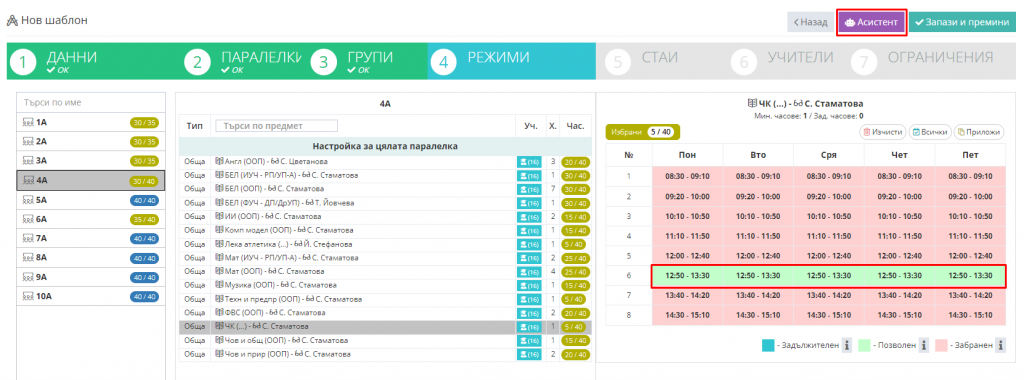Click Запази и премини button

962,22
